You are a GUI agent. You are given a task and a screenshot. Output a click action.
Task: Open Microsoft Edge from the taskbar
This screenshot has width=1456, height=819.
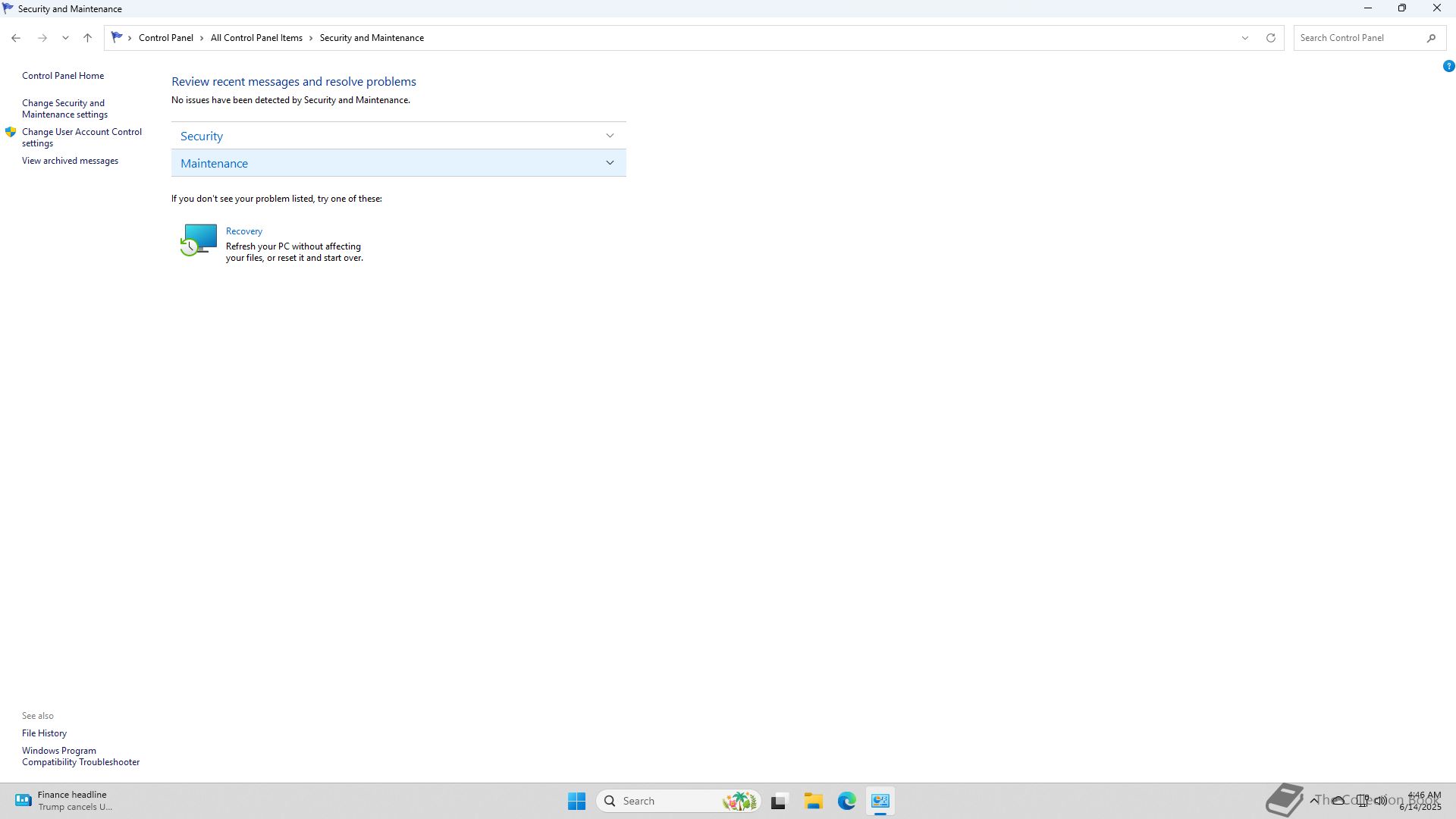pyautogui.click(x=847, y=801)
